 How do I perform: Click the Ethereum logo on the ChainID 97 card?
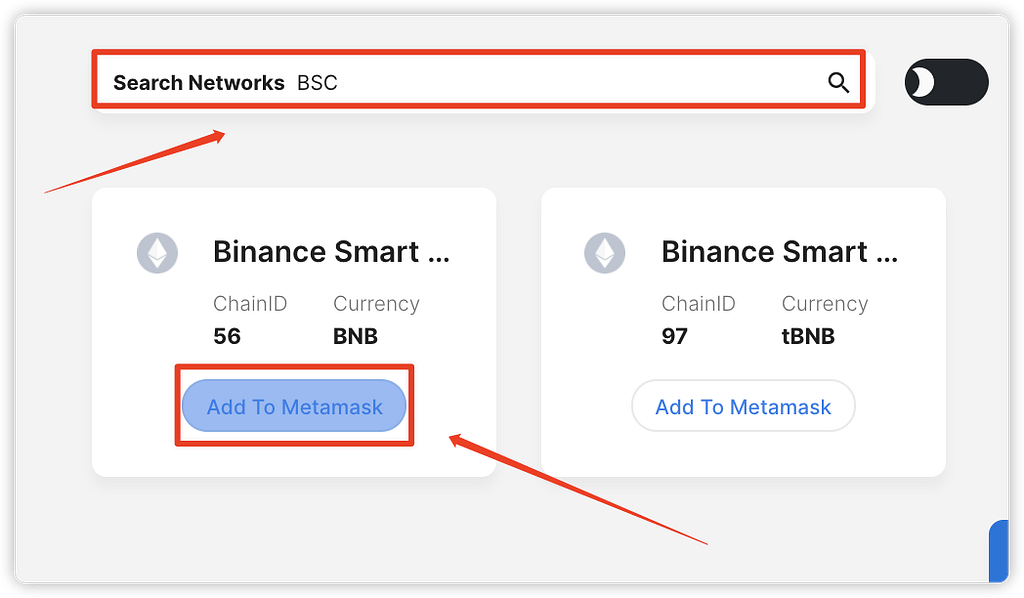605,253
